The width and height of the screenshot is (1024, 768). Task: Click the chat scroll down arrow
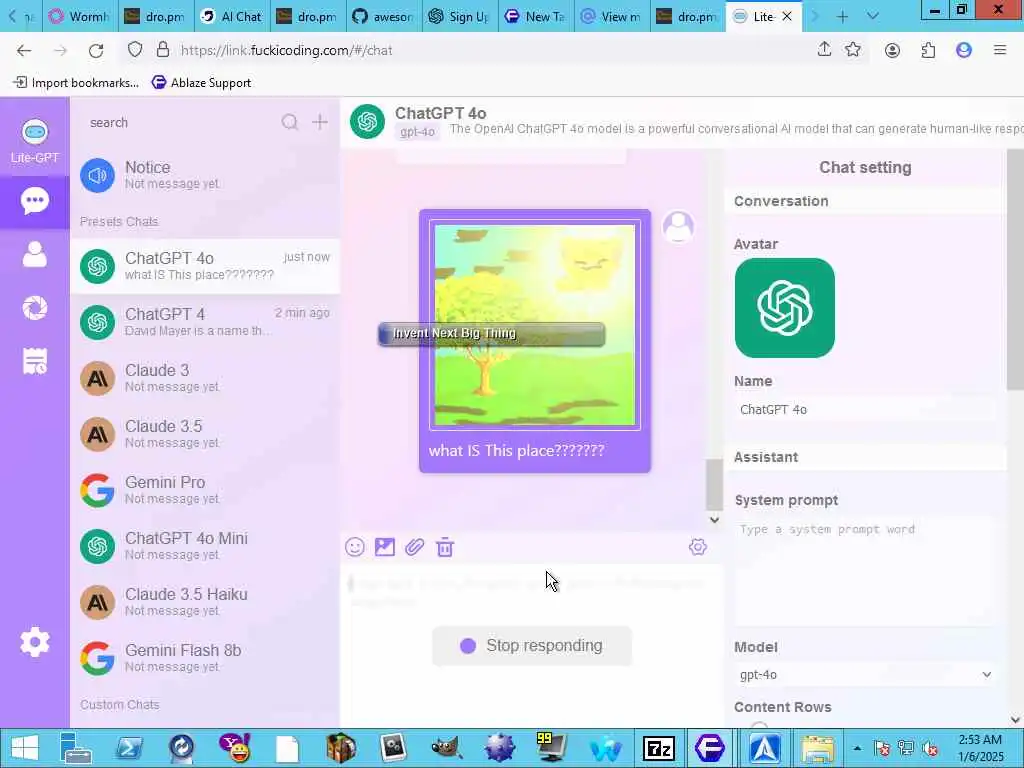click(714, 520)
